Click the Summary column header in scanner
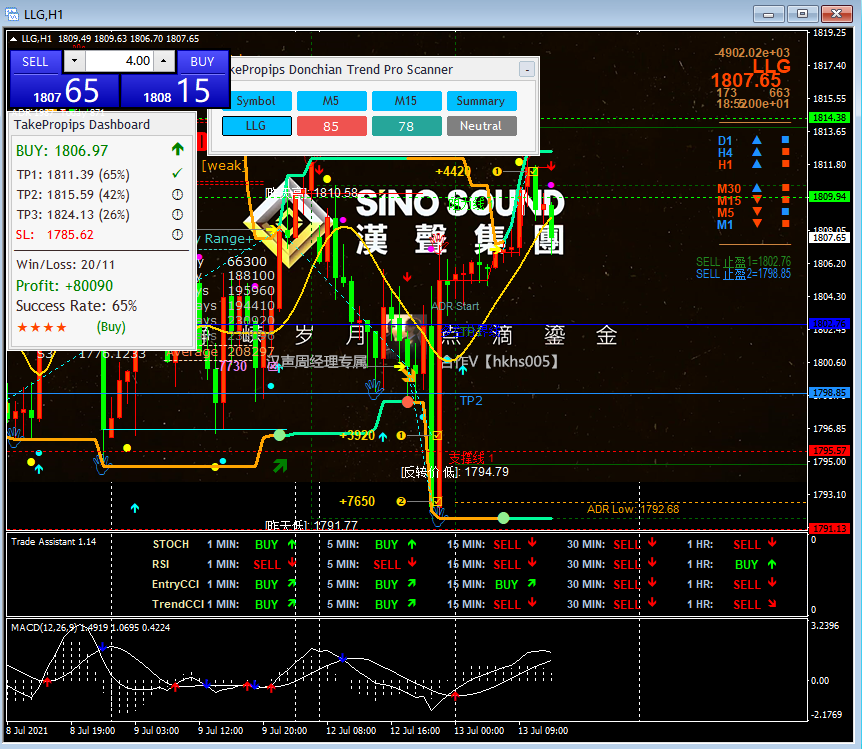The height and width of the screenshot is (749, 862). click(481, 101)
